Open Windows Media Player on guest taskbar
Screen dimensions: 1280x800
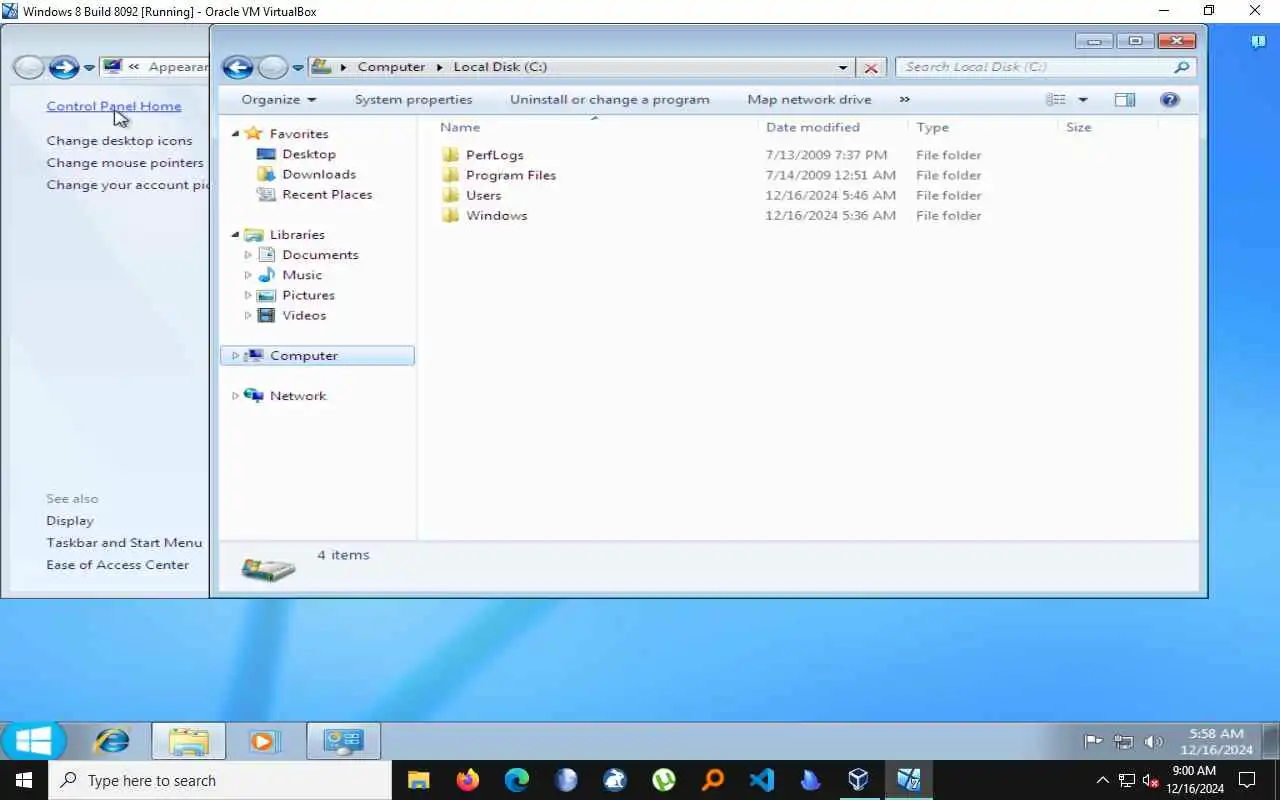pos(263,741)
